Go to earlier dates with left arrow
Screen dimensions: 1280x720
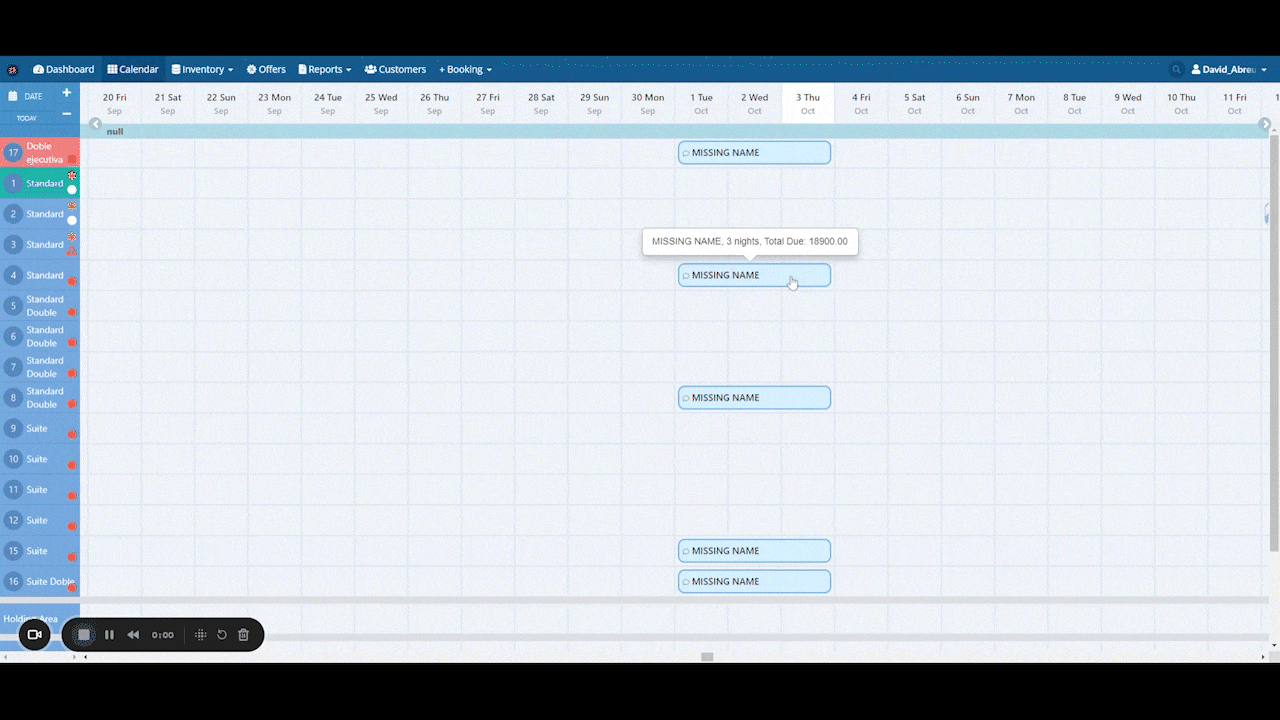click(95, 124)
